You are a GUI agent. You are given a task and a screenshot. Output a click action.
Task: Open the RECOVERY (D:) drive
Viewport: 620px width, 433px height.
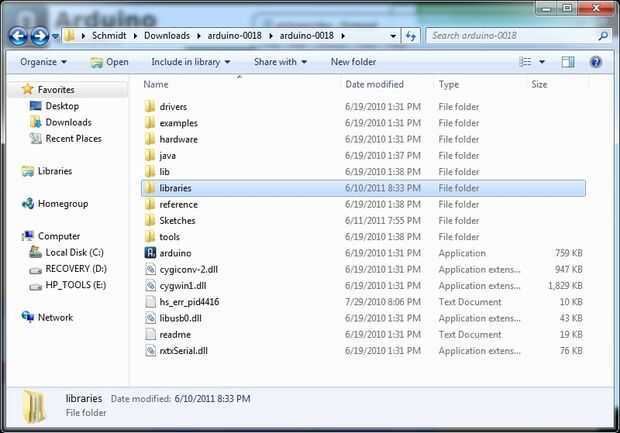click(x=76, y=269)
